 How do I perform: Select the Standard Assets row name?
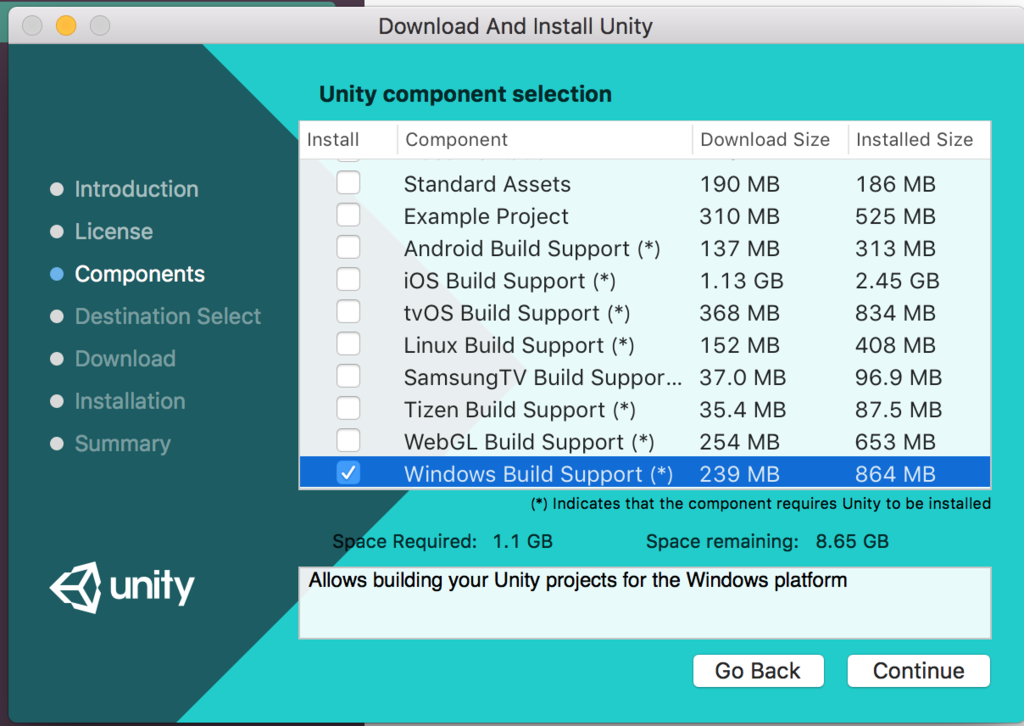click(487, 184)
